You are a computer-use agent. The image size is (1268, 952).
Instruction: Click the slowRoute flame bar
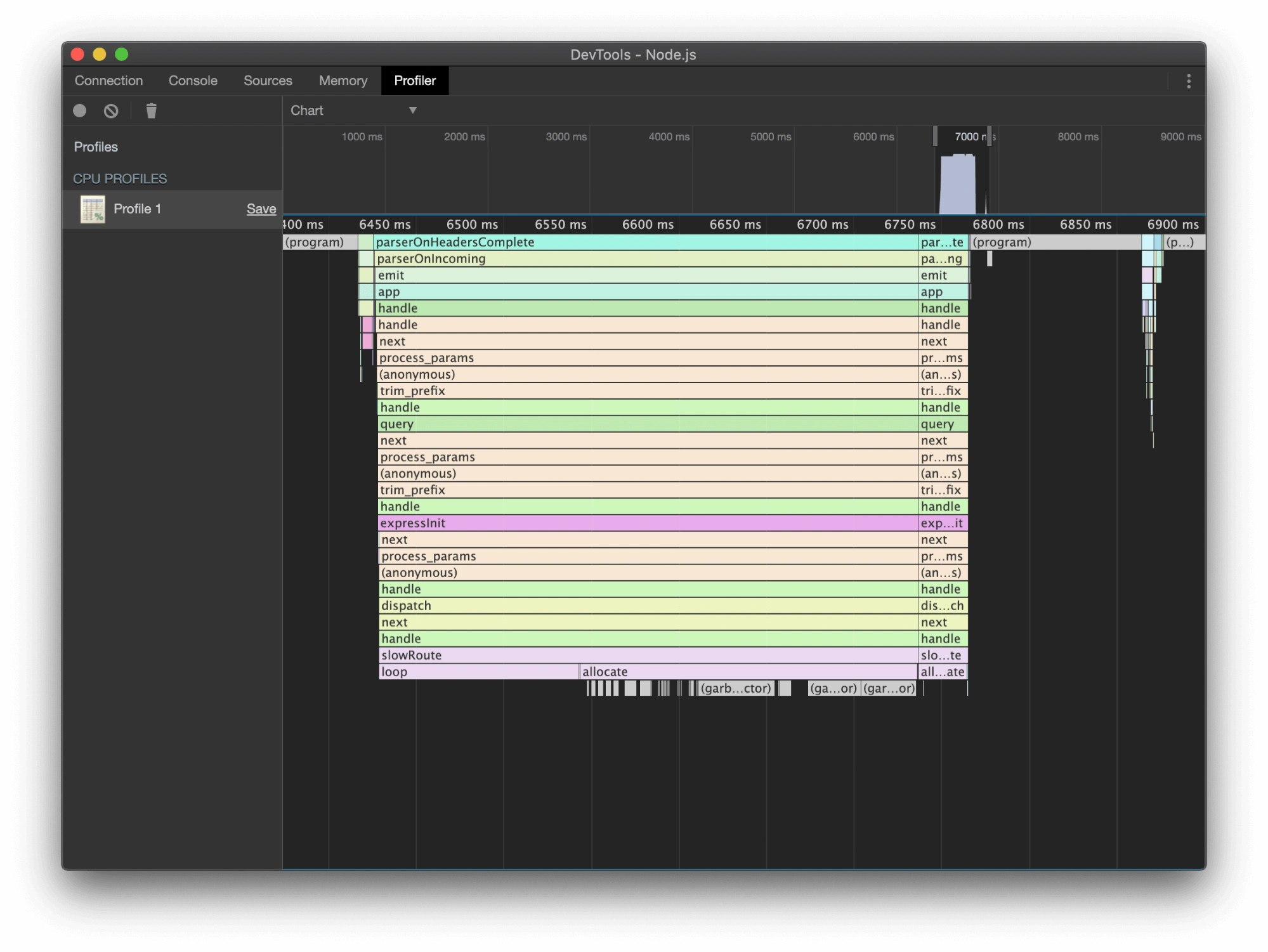click(x=648, y=655)
